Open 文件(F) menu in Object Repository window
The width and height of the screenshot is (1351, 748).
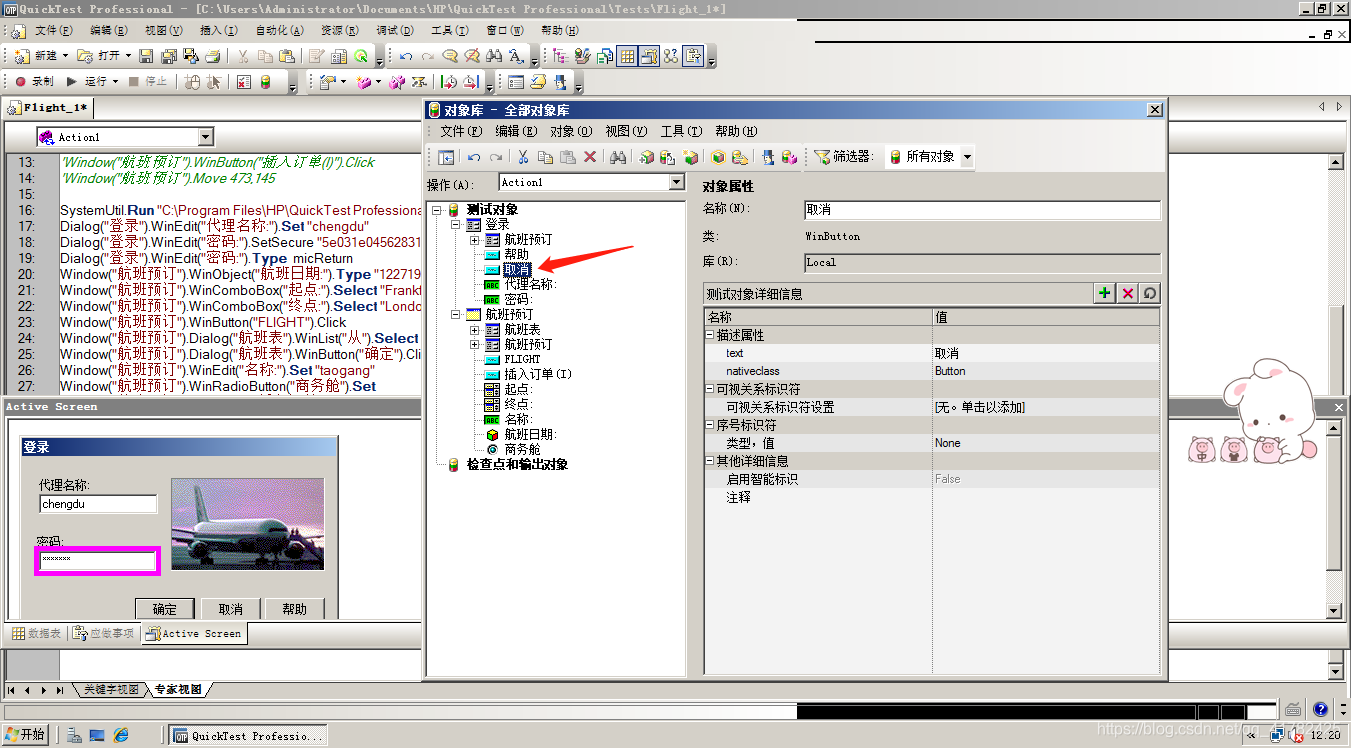[x=461, y=131]
